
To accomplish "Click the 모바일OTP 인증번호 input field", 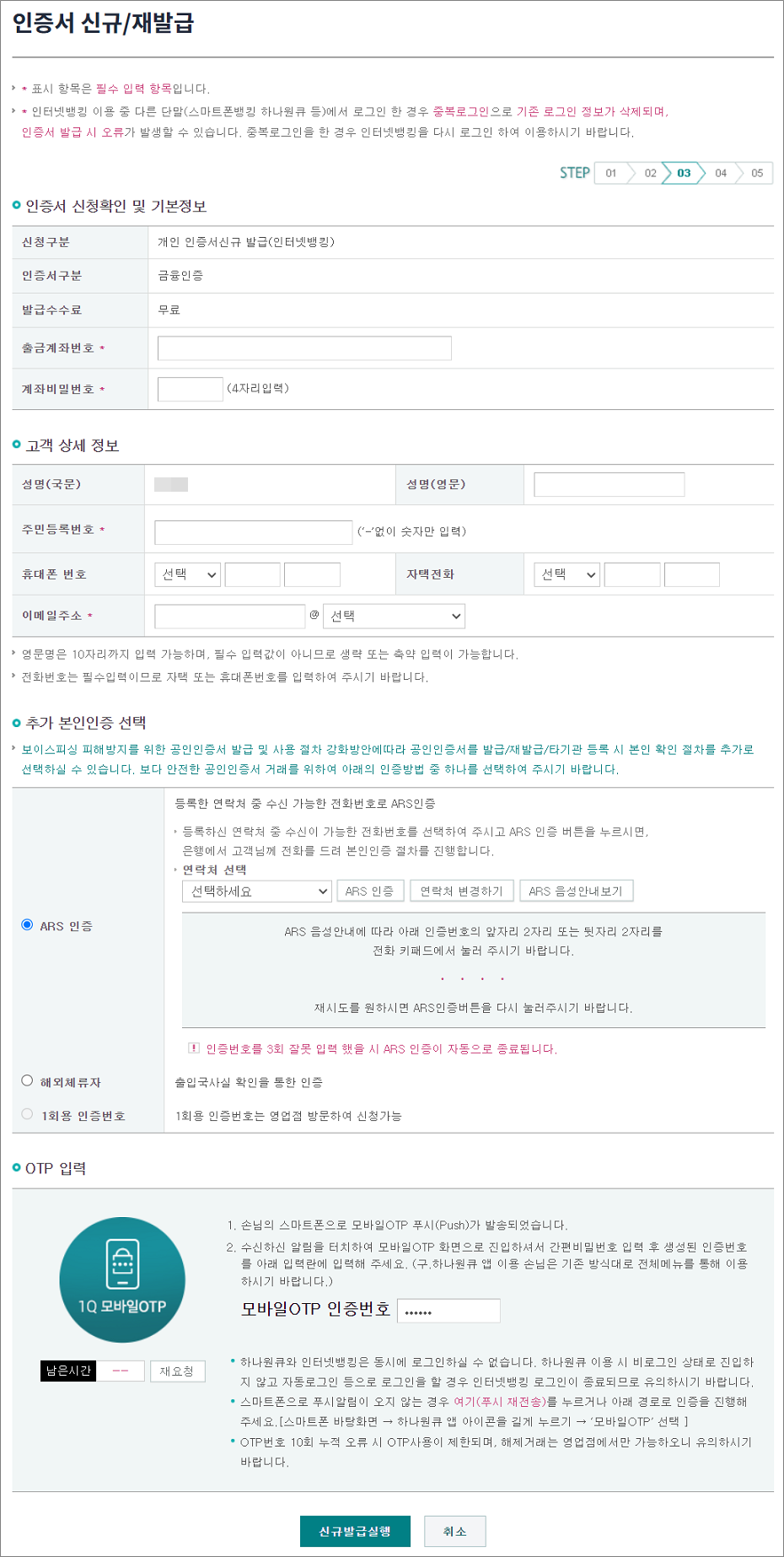I will click(448, 1311).
